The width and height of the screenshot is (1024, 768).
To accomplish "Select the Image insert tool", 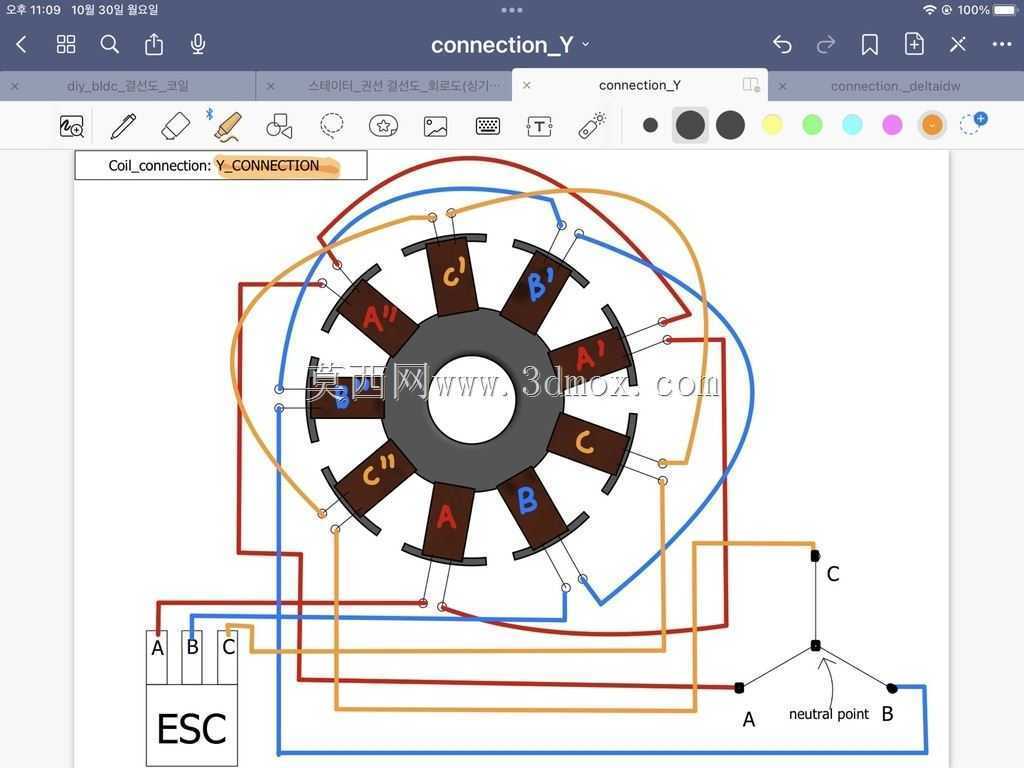I will coord(436,126).
